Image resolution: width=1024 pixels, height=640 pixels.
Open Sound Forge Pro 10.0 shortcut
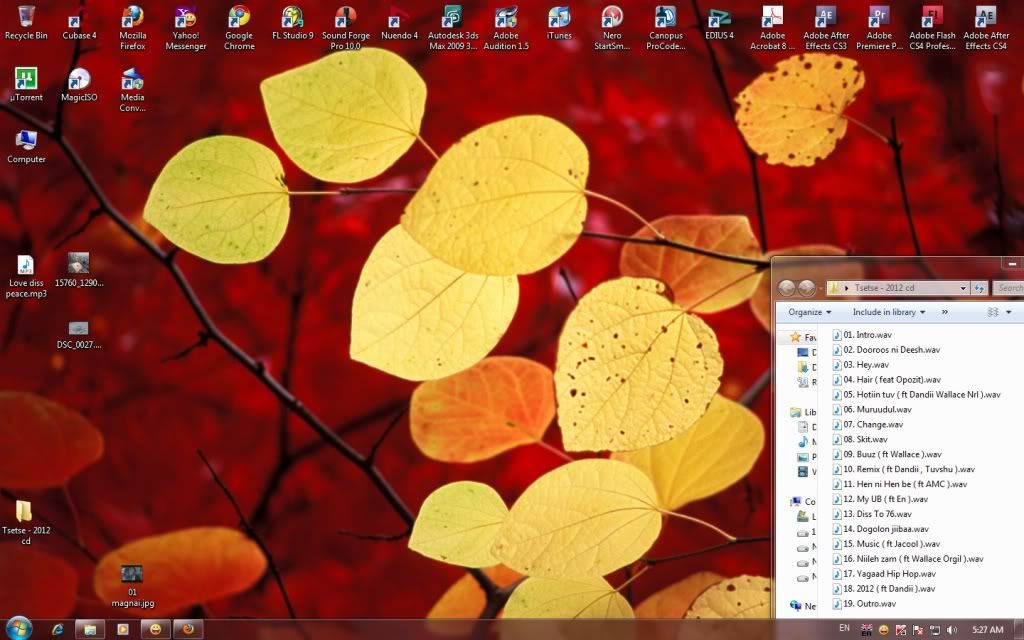pos(346,18)
